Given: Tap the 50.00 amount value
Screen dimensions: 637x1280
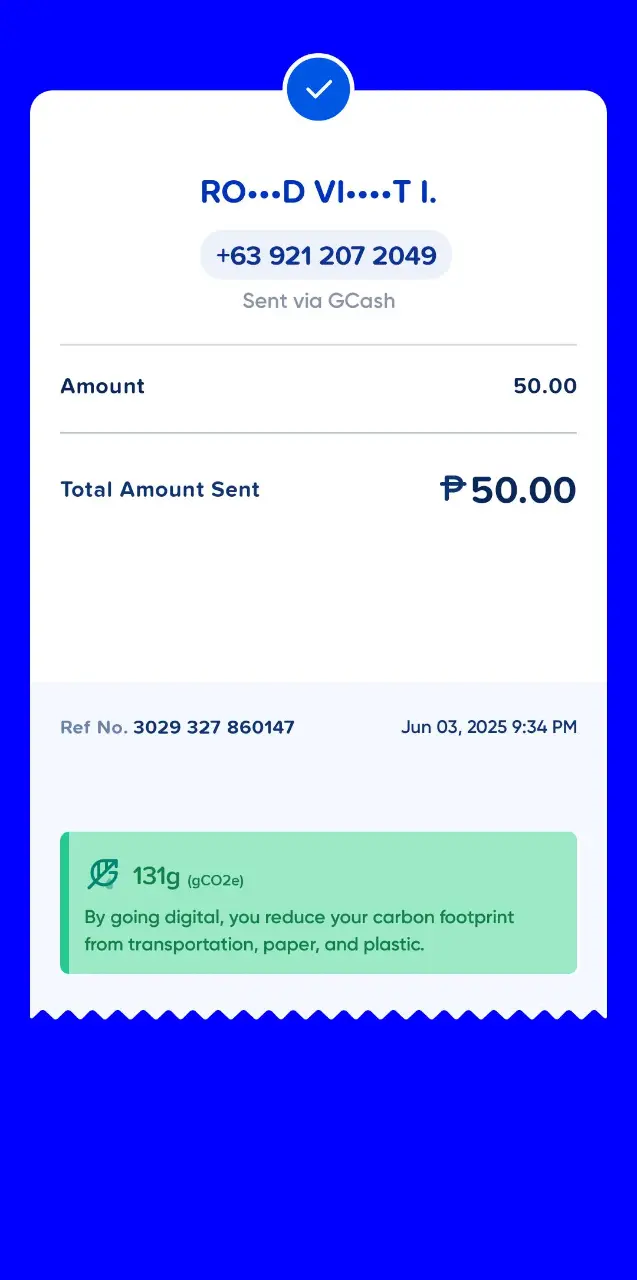Looking at the screenshot, I should click(545, 386).
